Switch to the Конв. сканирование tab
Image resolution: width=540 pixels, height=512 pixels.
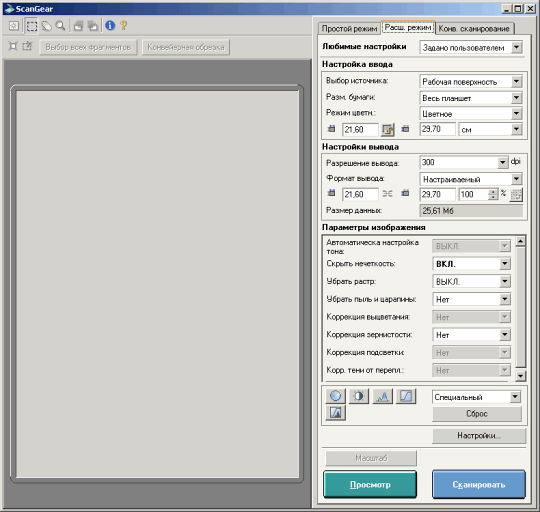[474, 29]
